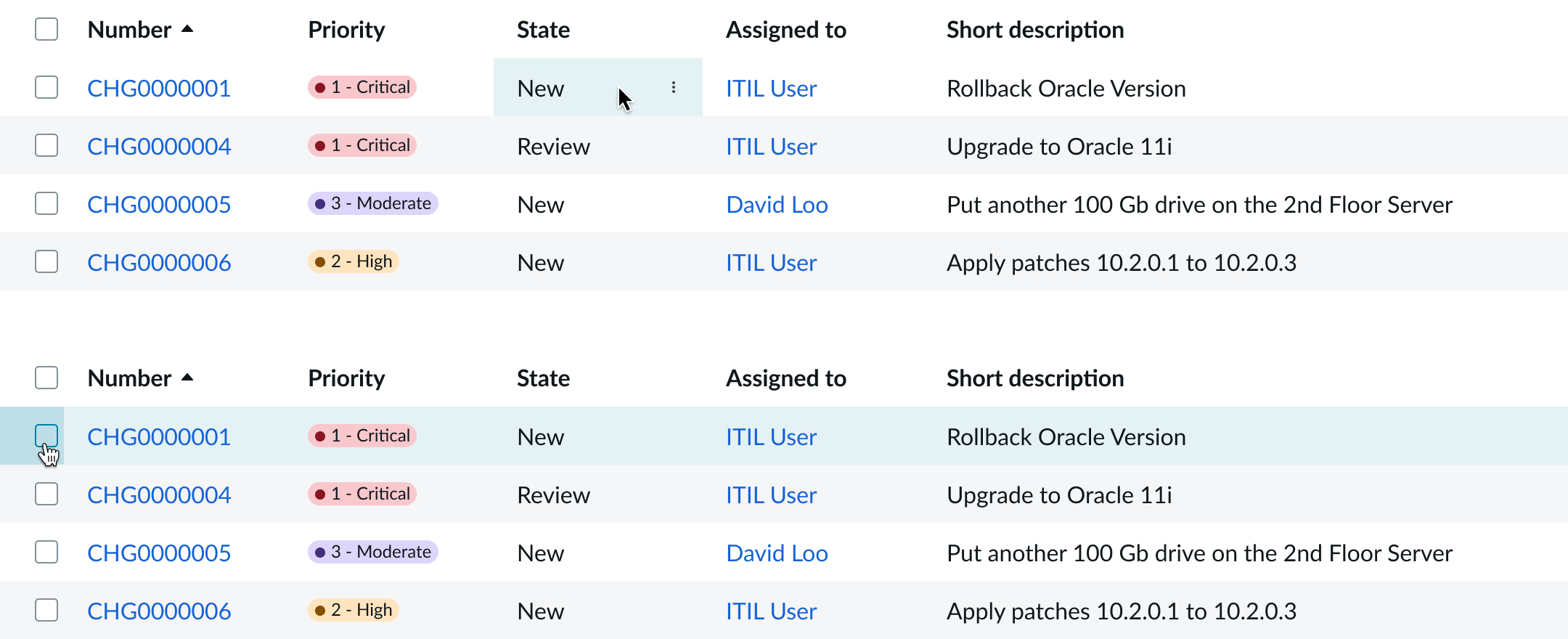Viewport: 1568px width, 639px height.
Task: Check the checkbox beside CHG0000006
Action: 46,261
